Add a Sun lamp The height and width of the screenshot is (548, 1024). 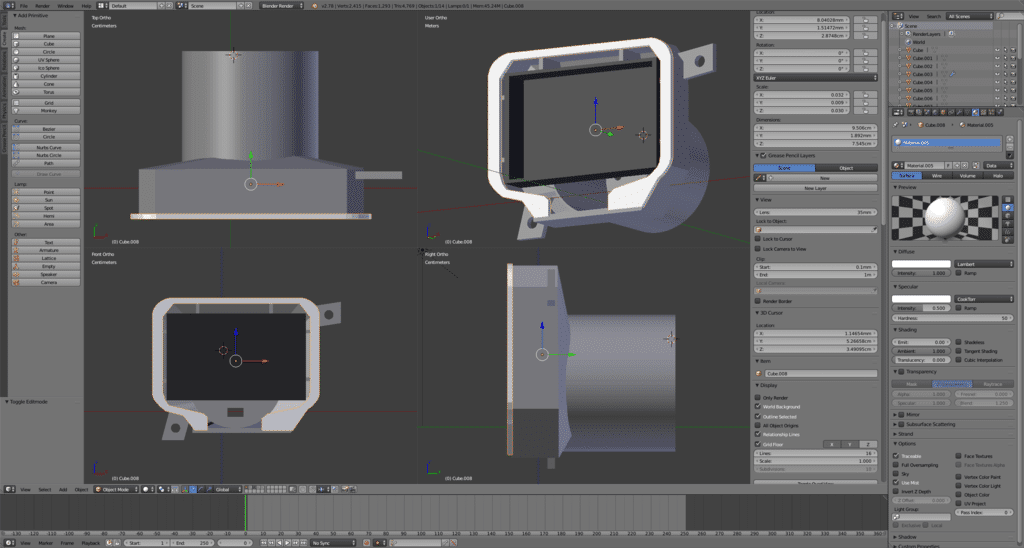48,200
